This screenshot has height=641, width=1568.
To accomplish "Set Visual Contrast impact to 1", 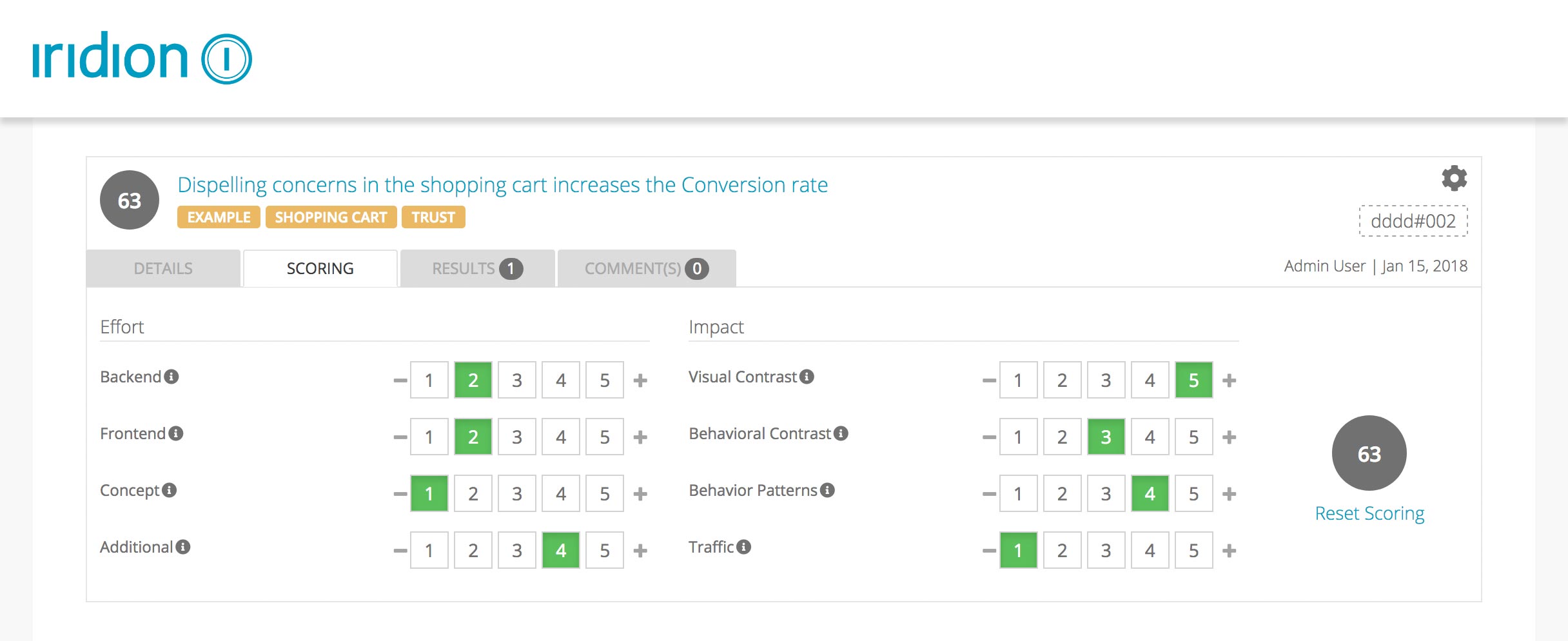I will [x=1019, y=380].
